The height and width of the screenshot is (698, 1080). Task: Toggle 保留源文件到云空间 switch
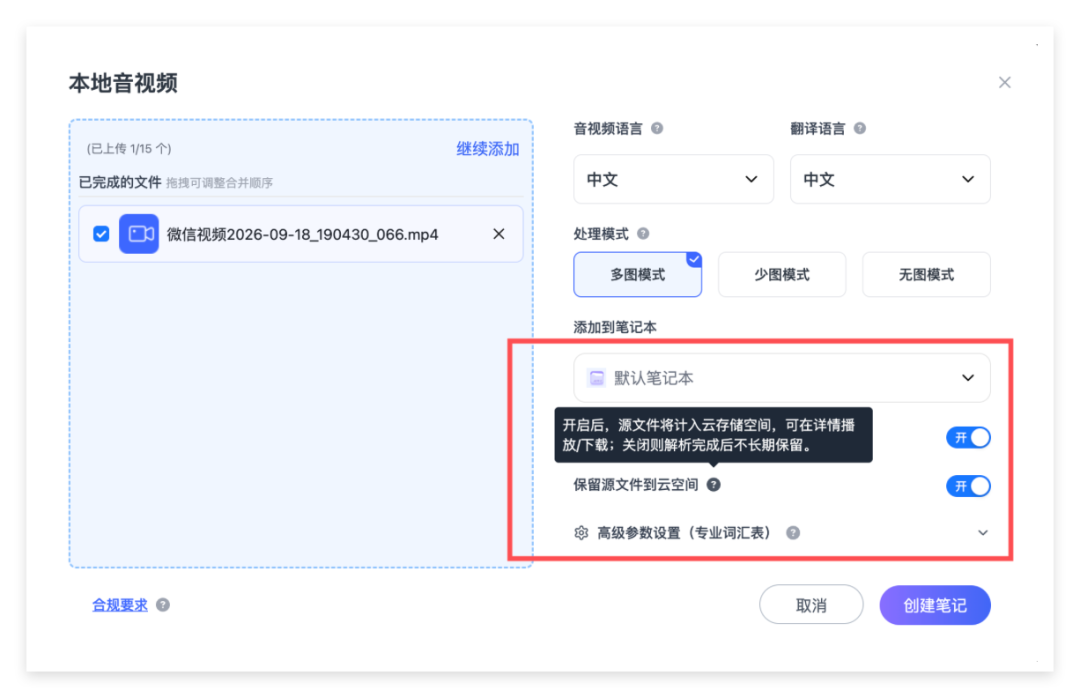pos(968,486)
